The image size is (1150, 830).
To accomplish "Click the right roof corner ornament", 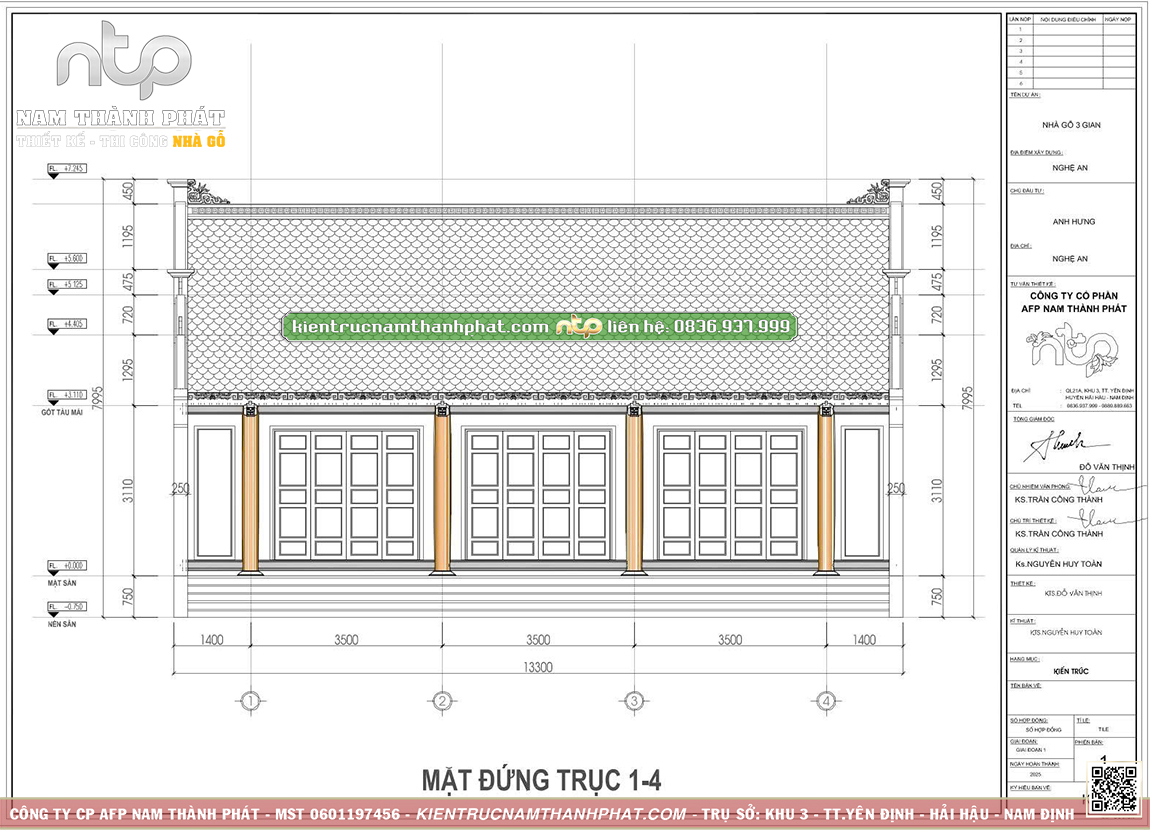I will (x=869, y=193).
